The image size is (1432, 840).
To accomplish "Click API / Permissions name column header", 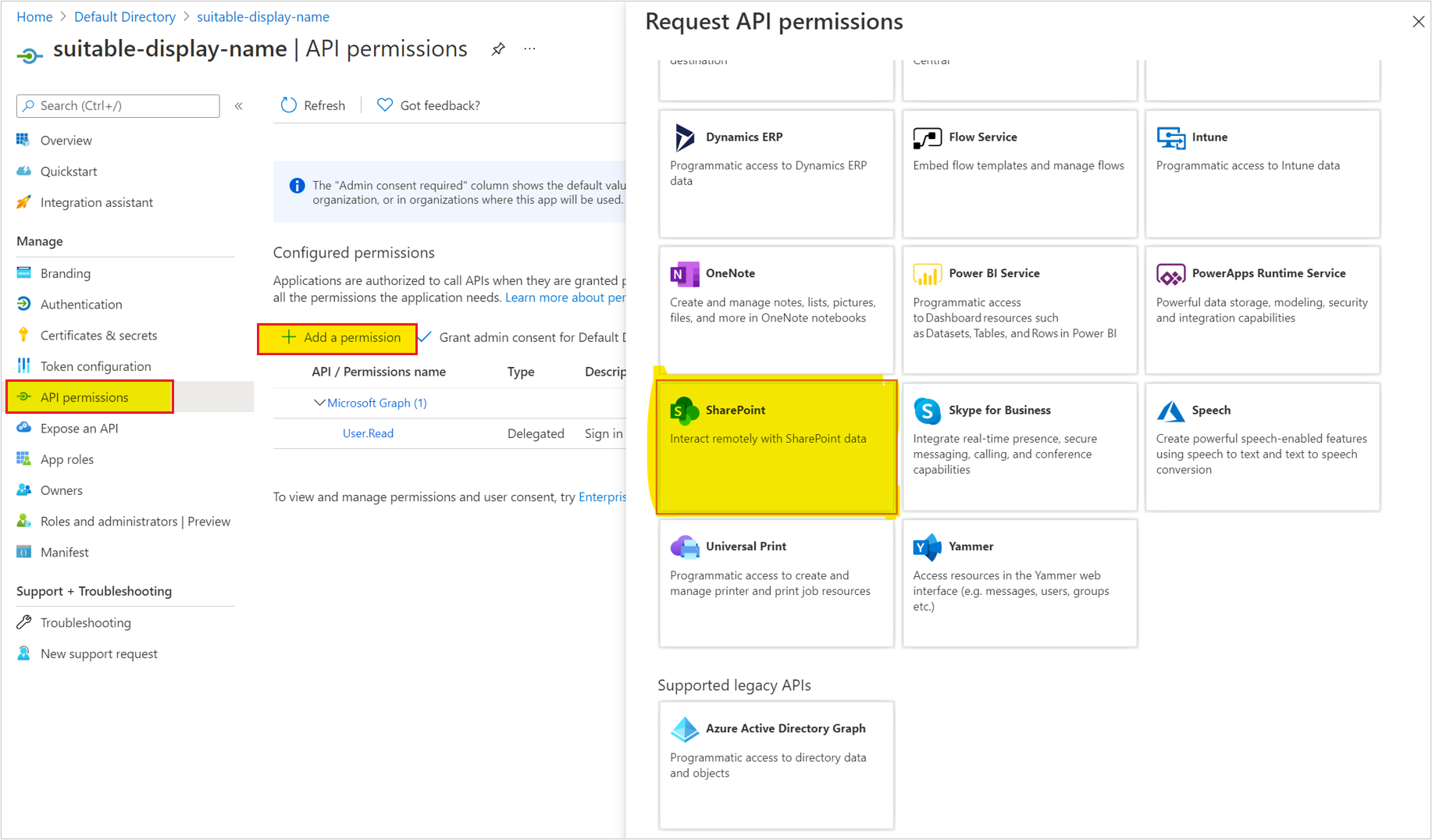I will point(379,372).
